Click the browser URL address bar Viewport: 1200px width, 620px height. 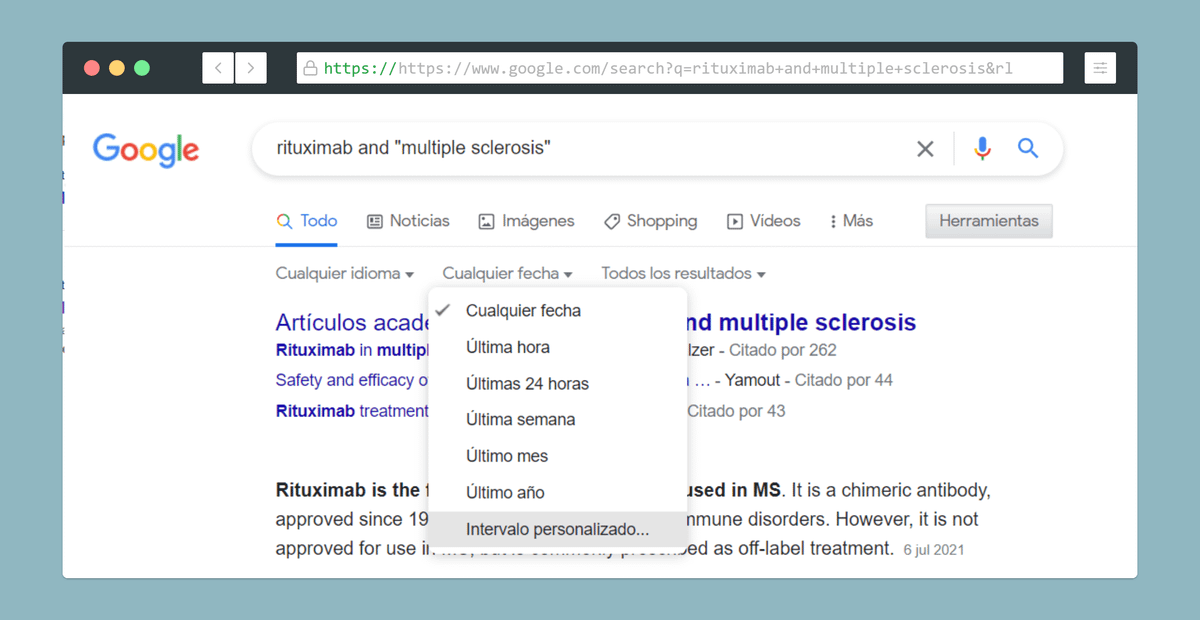pos(680,68)
